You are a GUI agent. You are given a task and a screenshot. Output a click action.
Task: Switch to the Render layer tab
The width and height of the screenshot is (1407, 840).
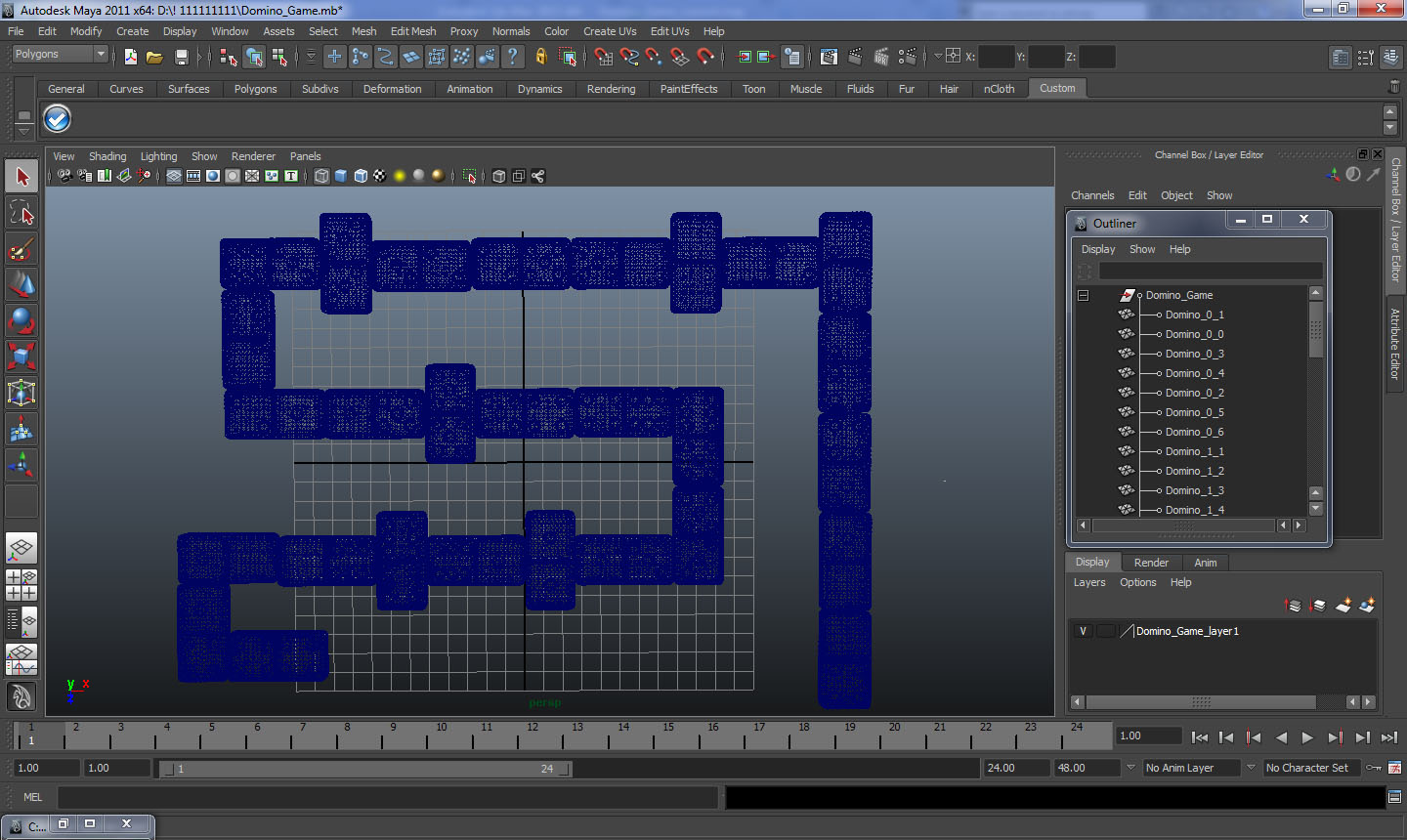[1151, 563]
